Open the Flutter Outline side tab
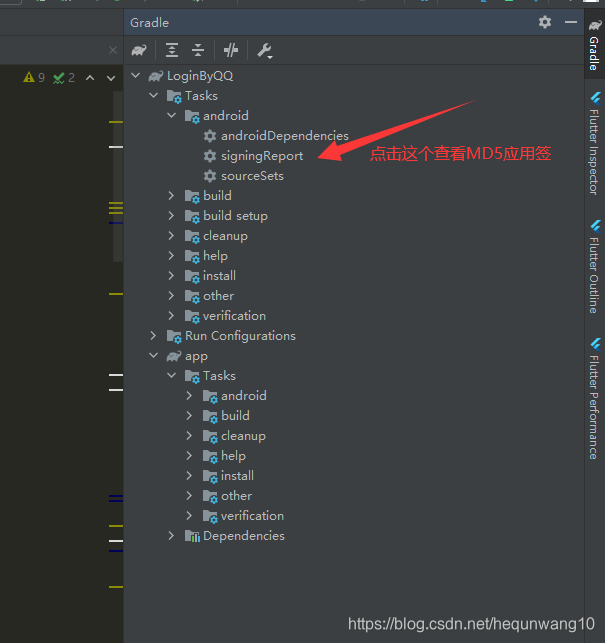 tap(594, 267)
